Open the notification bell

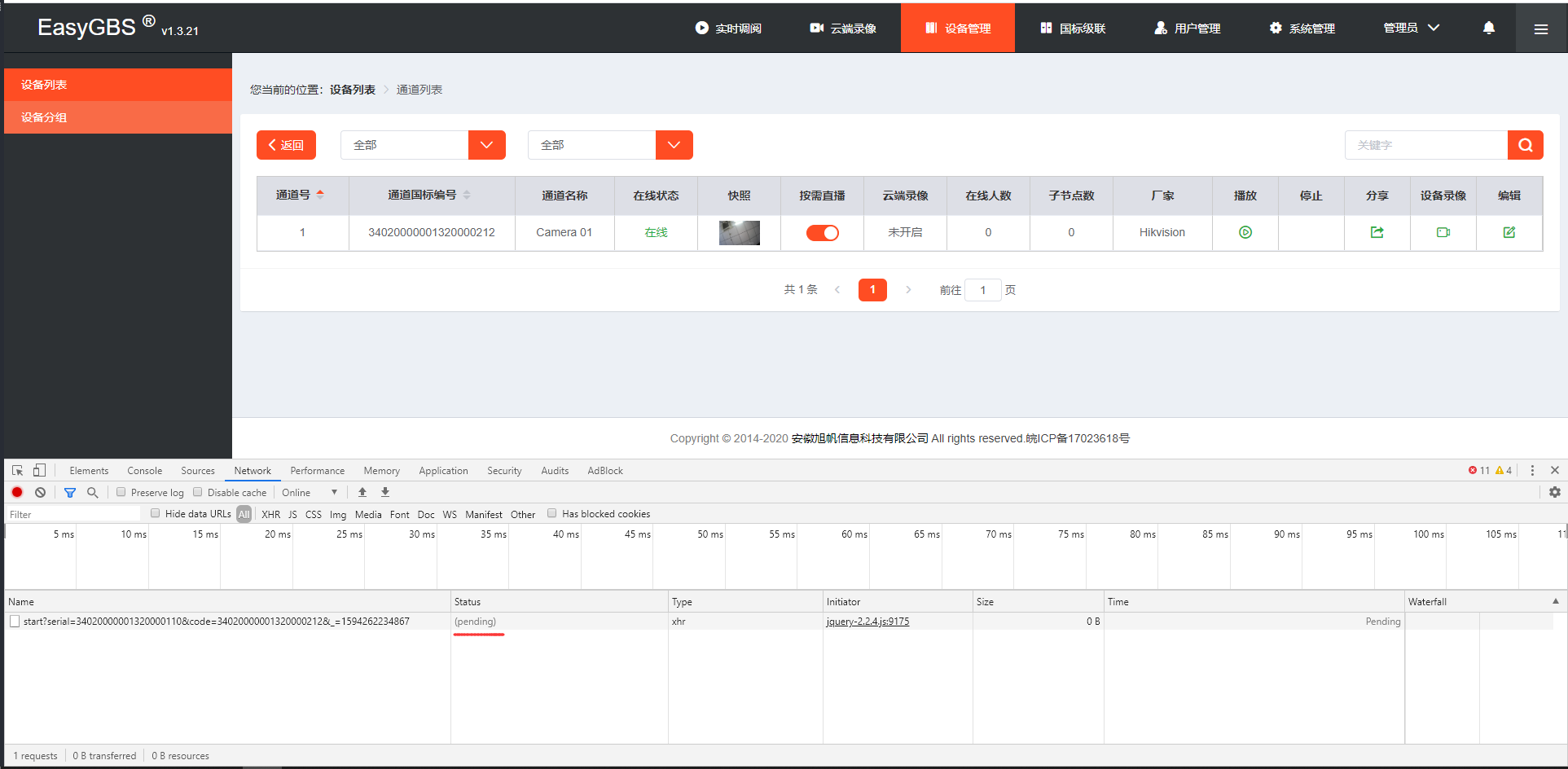(x=1488, y=28)
